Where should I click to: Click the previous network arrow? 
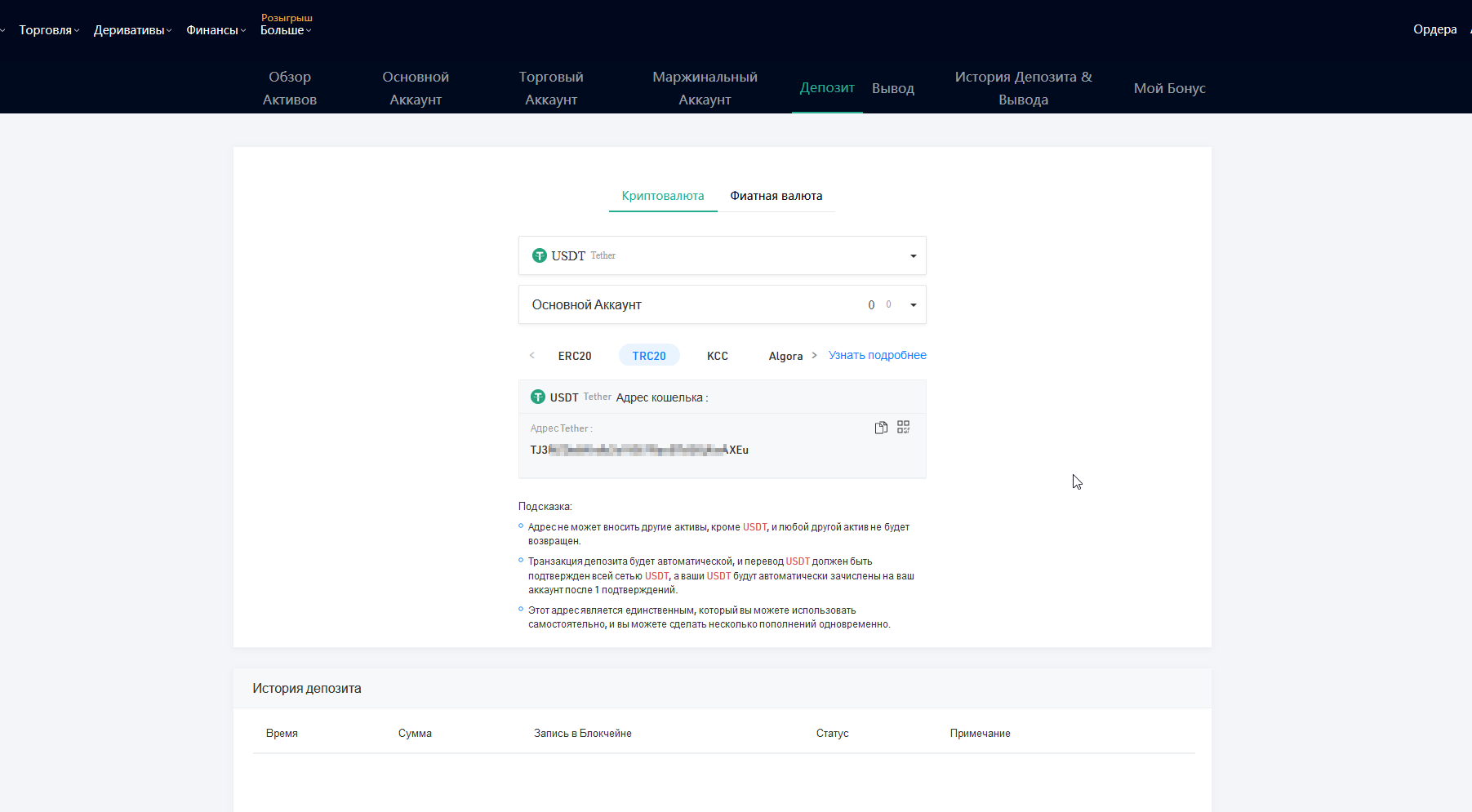pyautogui.click(x=532, y=356)
